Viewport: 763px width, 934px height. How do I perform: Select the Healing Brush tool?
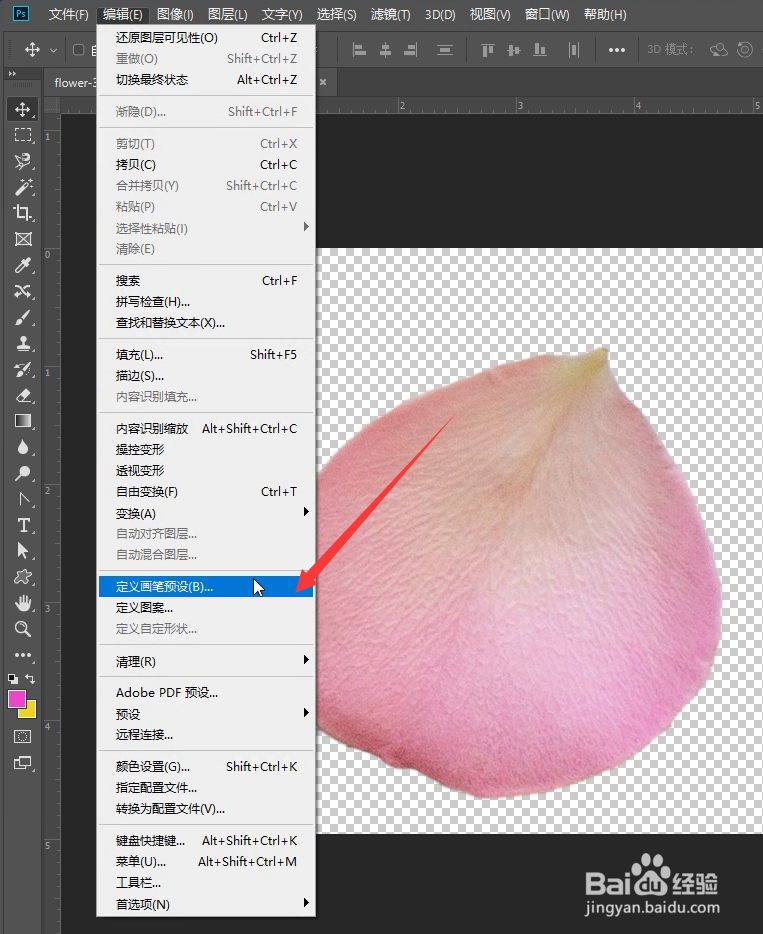(x=23, y=291)
